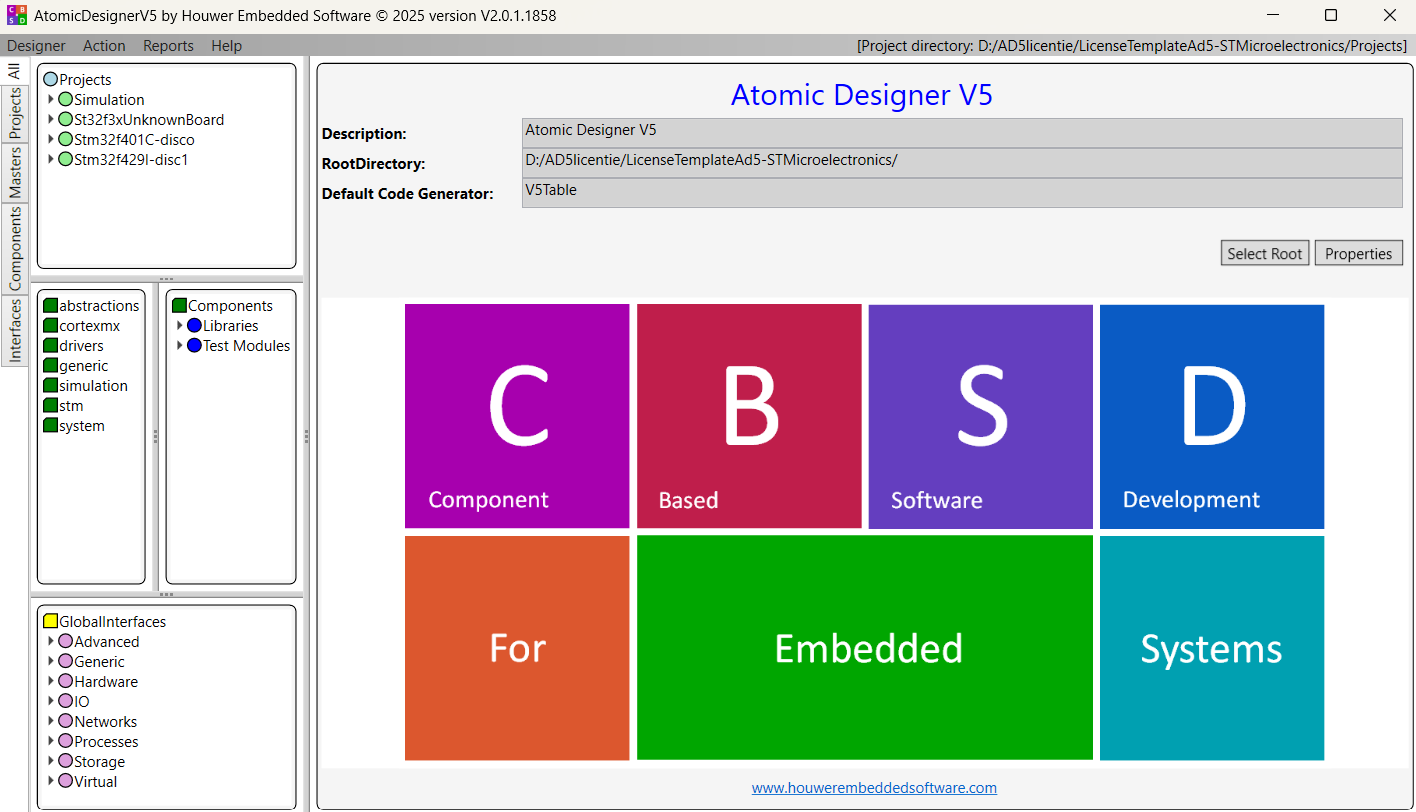
Task: Click the green circle icon beside Simulation project
Action: point(65,100)
